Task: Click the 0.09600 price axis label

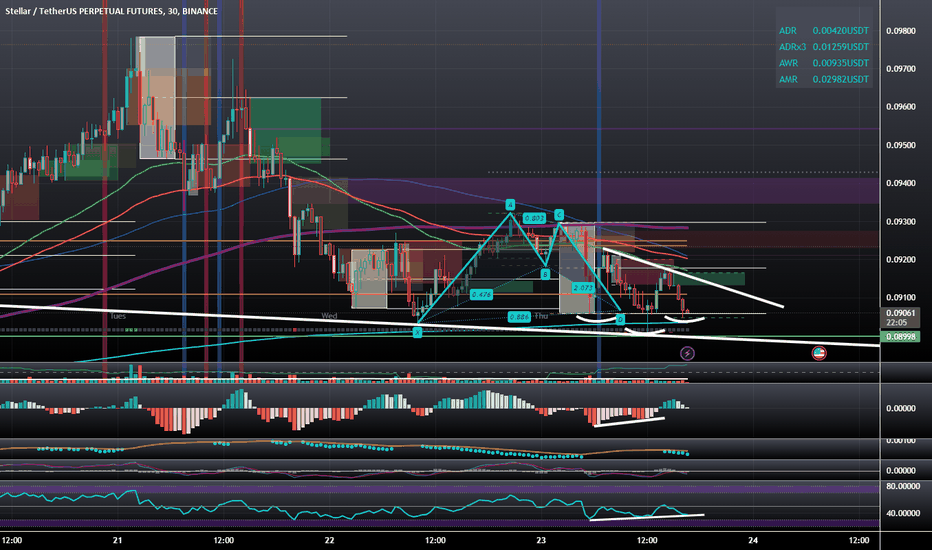Action: click(x=900, y=107)
